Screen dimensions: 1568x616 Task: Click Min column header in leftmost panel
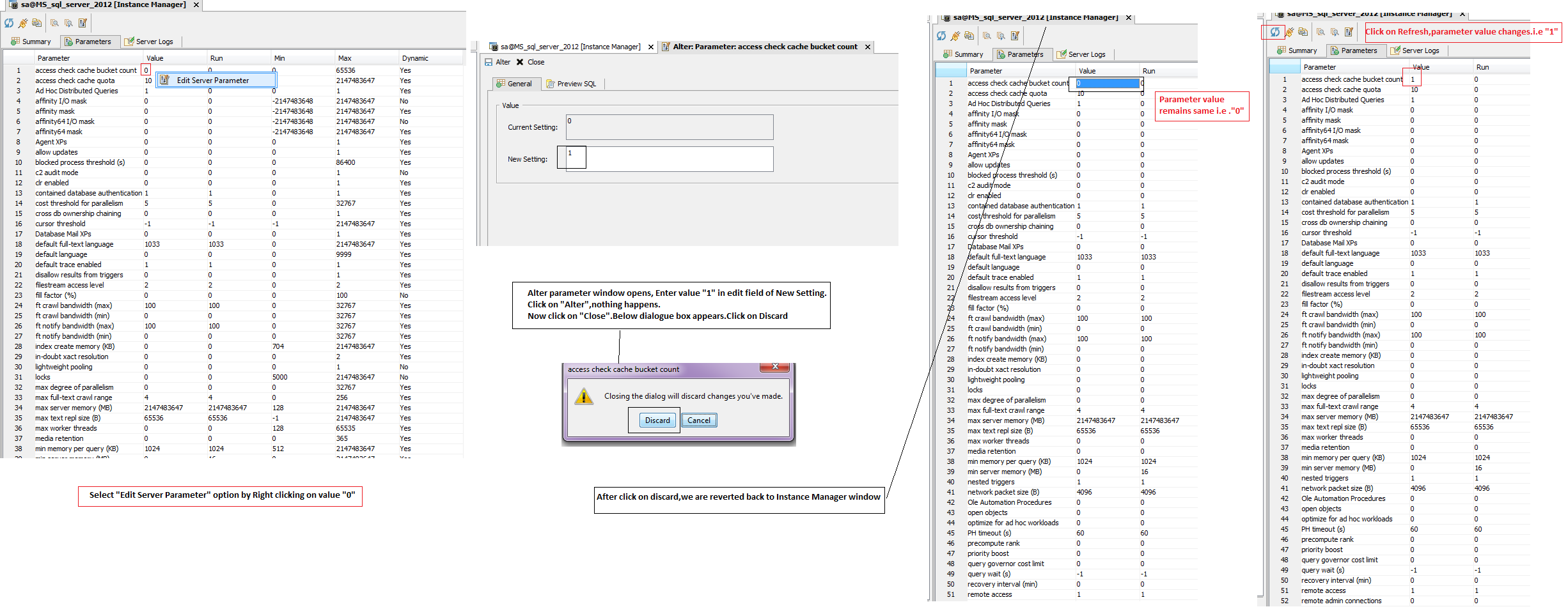tap(303, 58)
